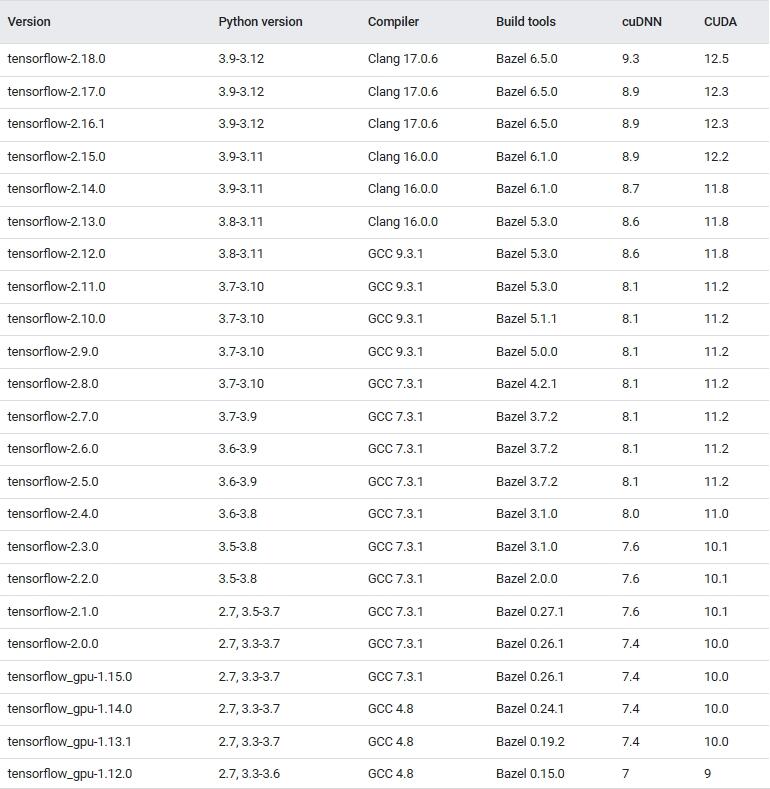Click the CUDA column header

720,21
